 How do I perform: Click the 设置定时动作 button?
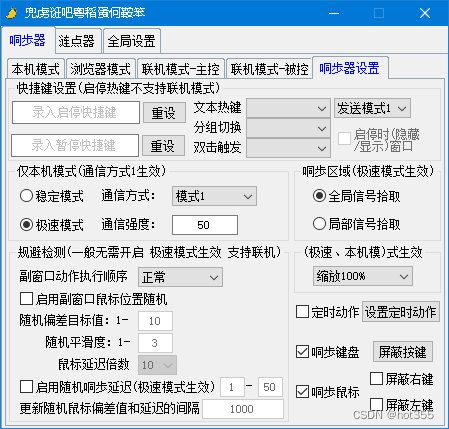tap(401, 312)
